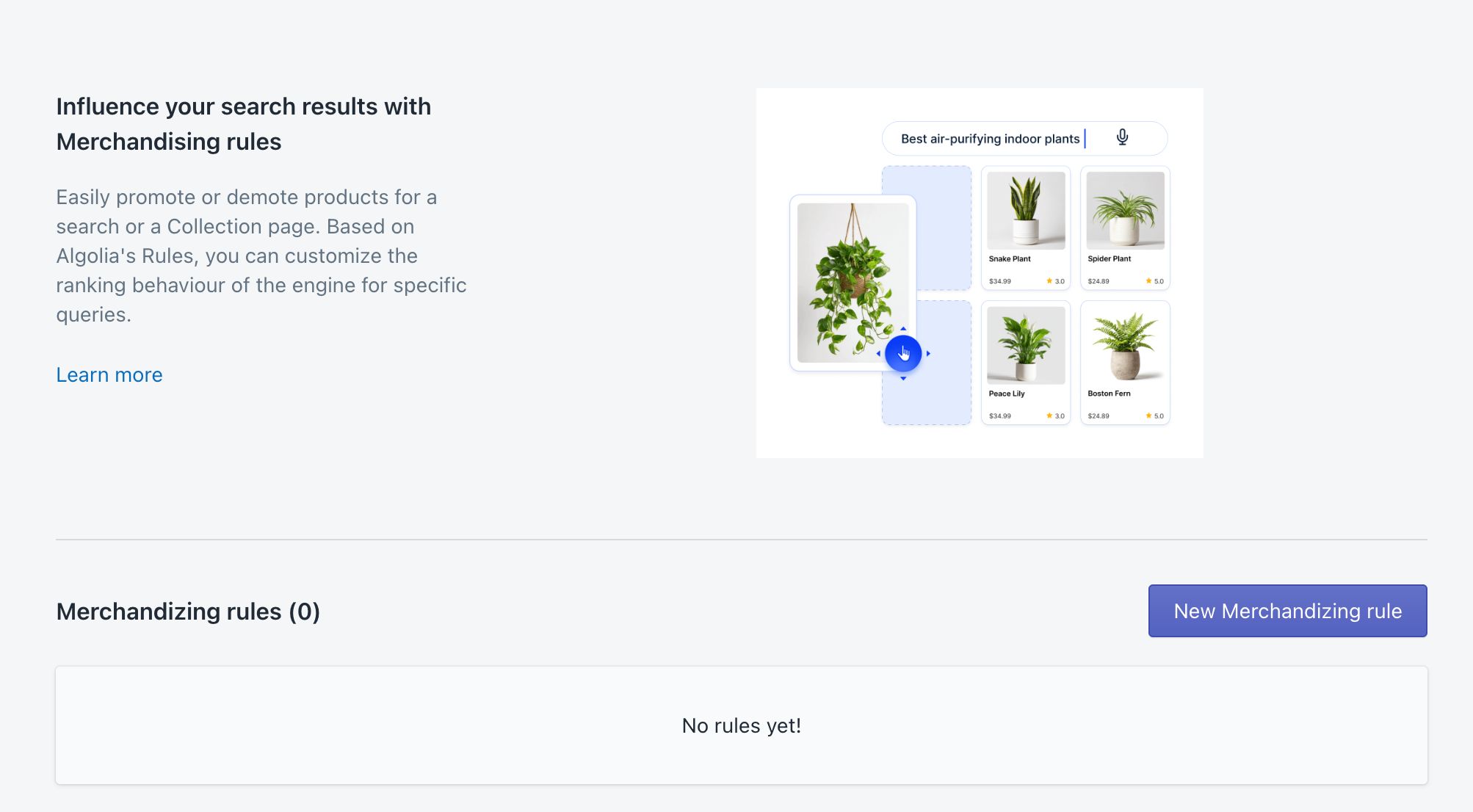Click the New Merchandizing rule button

(1287, 610)
